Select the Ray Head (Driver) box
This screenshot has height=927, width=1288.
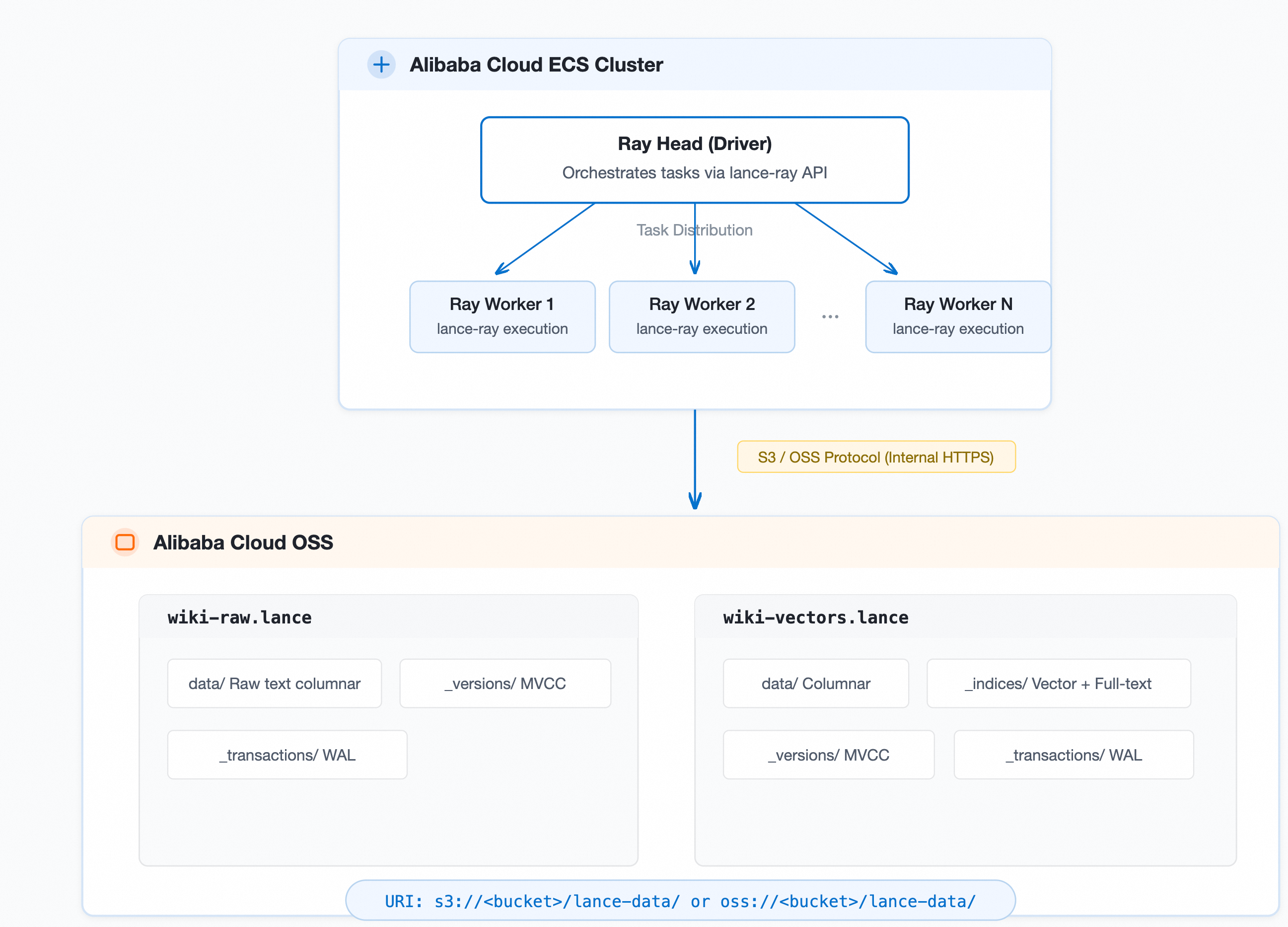coord(695,159)
